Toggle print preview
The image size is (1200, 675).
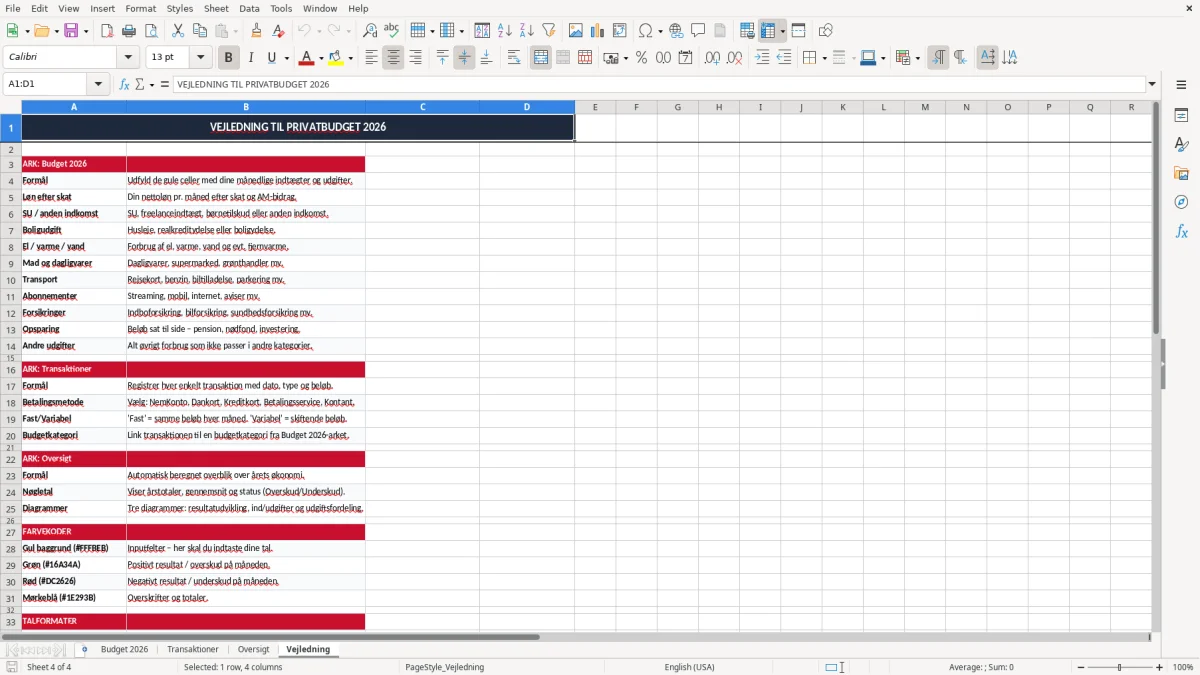coord(151,31)
